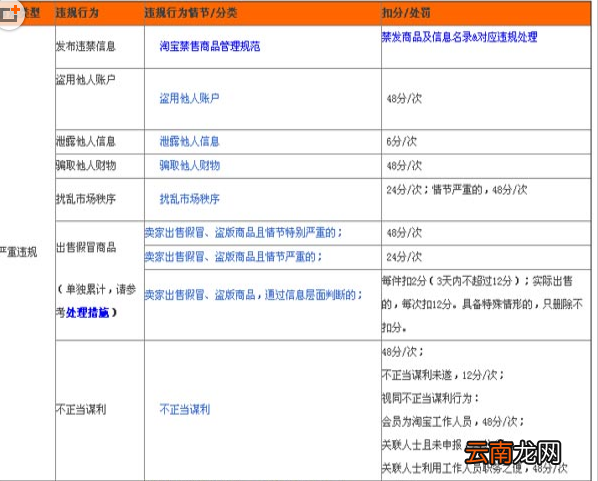
Task: Click the 6分/次 penalty value
Action: (x=402, y=142)
